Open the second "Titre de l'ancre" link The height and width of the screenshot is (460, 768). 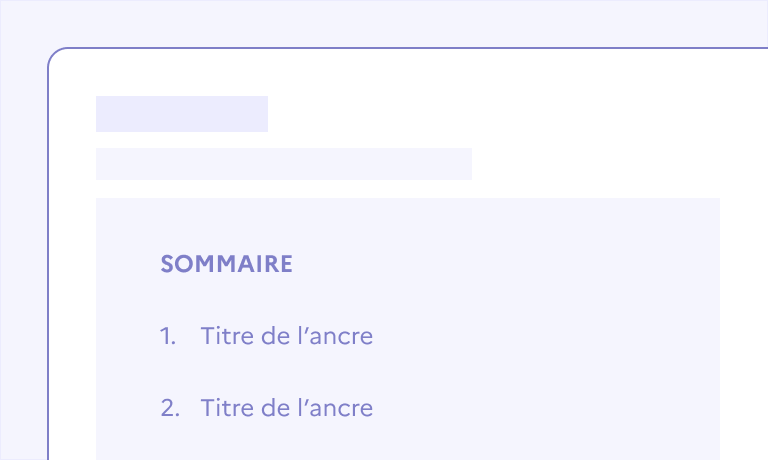(286, 408)
